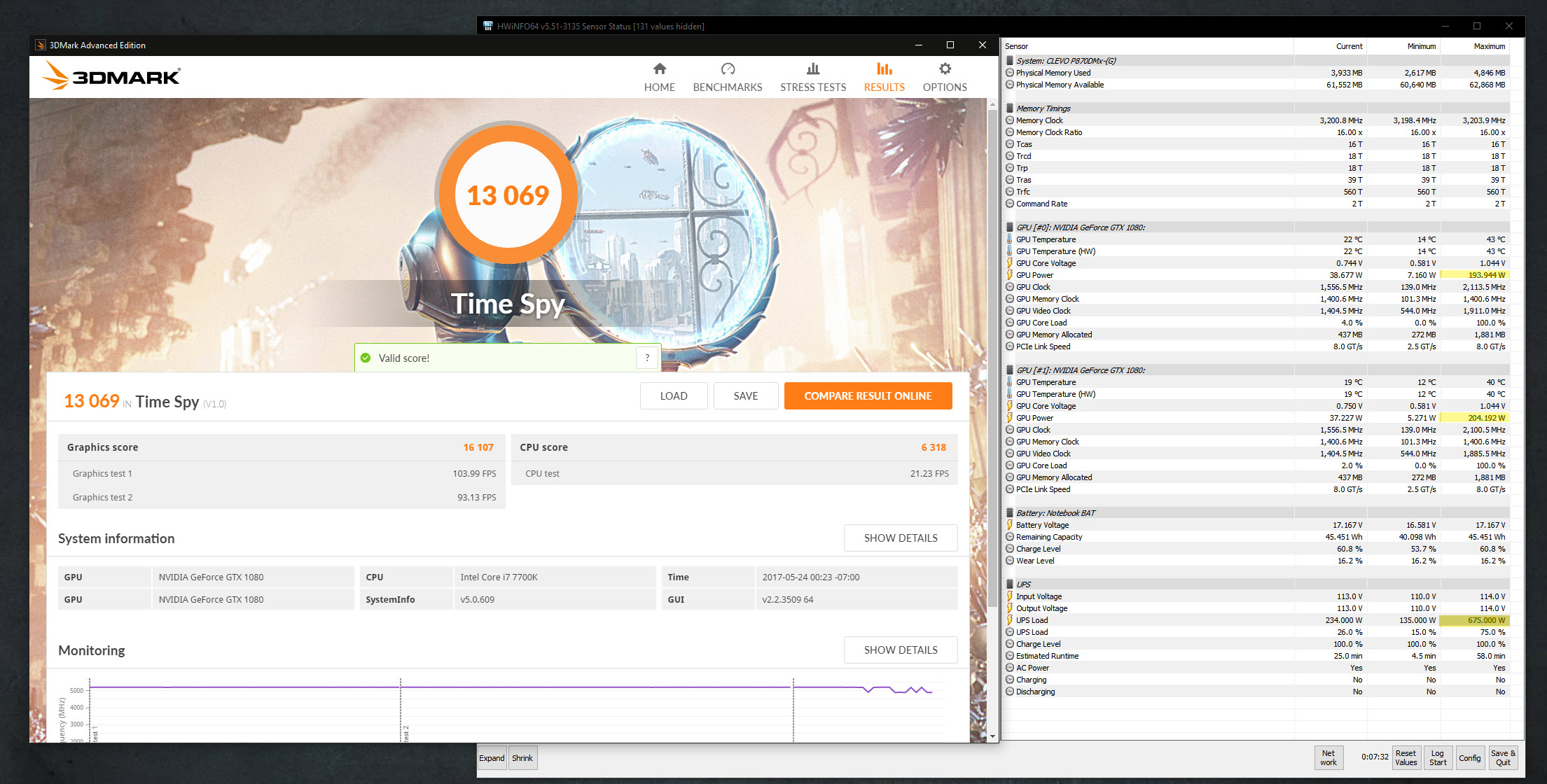Click Battery Voltage lightning icon

[1009, 525]
